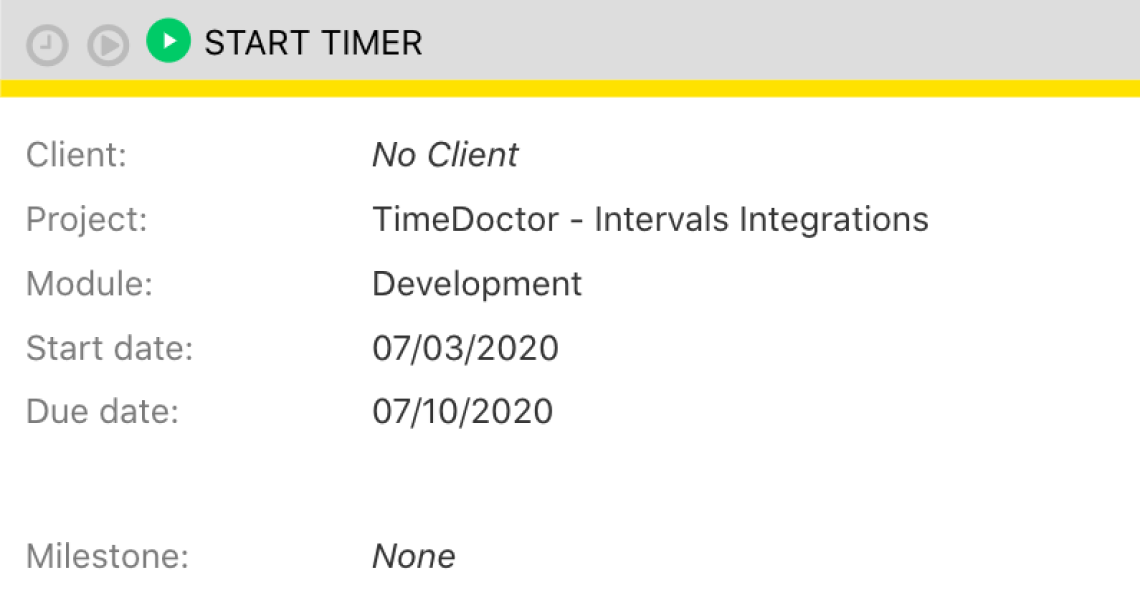Click the yellow status bar

click(570, 89)
